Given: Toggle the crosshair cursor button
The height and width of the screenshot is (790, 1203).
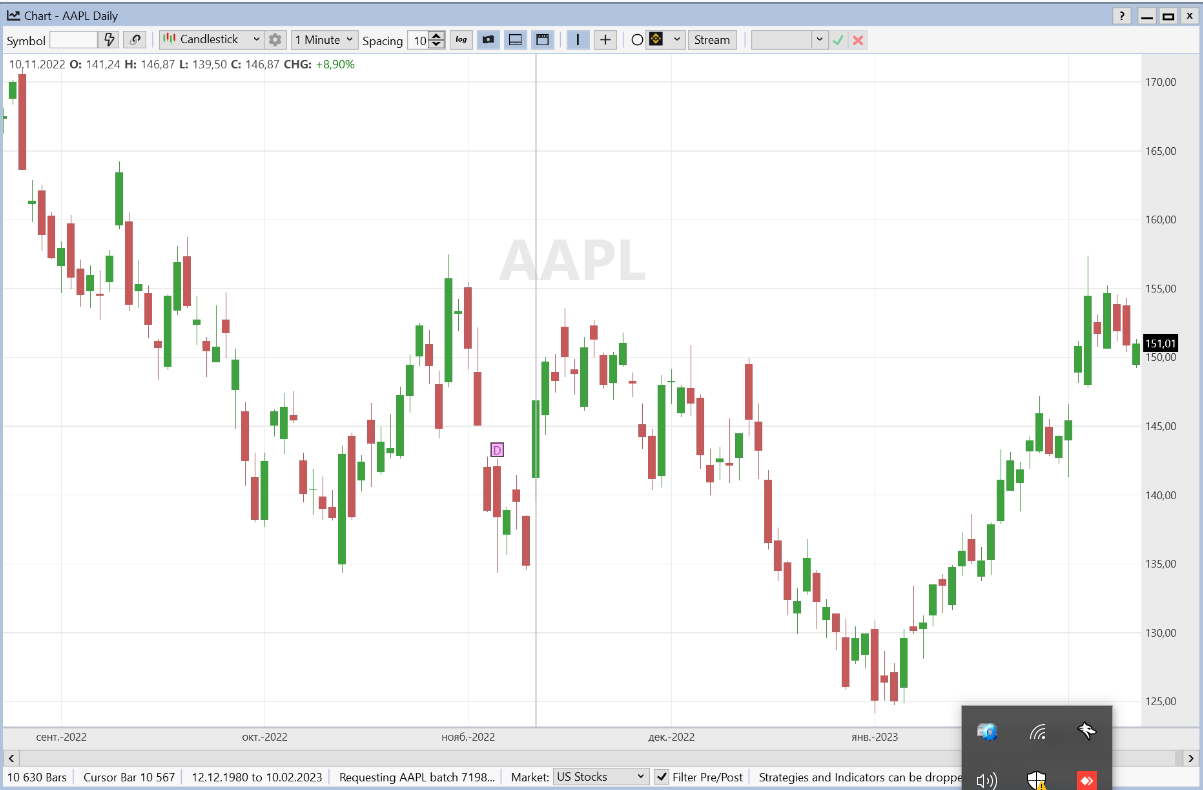Looking at the screenshot, I should 605,40.
